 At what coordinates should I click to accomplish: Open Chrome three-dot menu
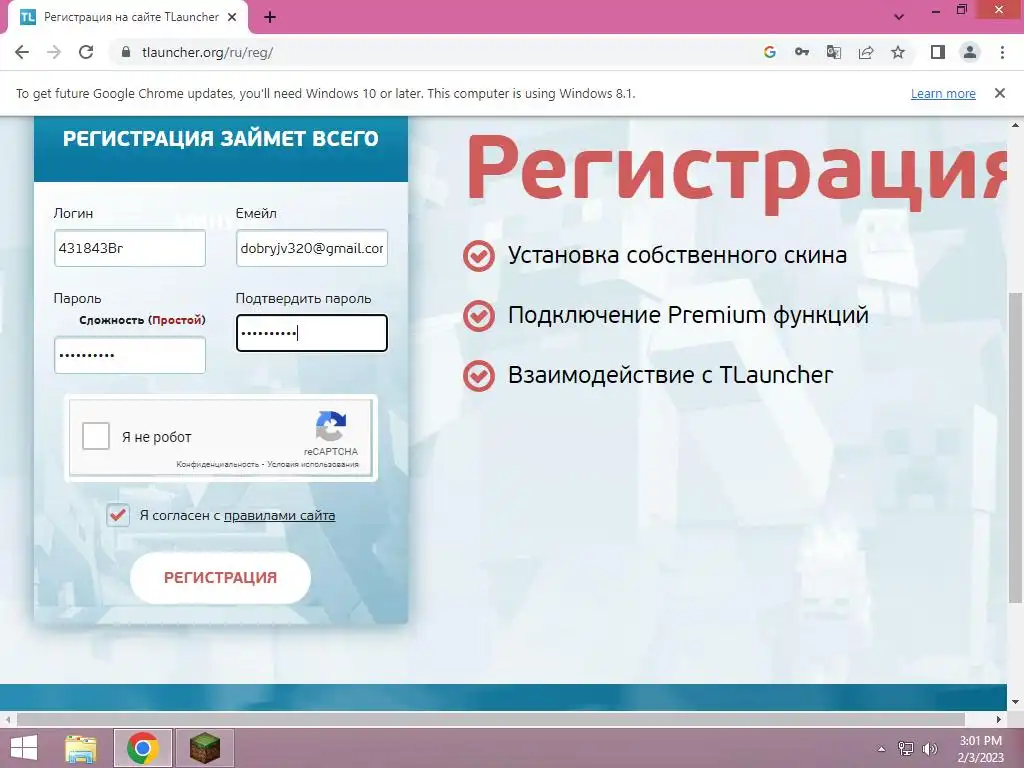coord(1002,52)
